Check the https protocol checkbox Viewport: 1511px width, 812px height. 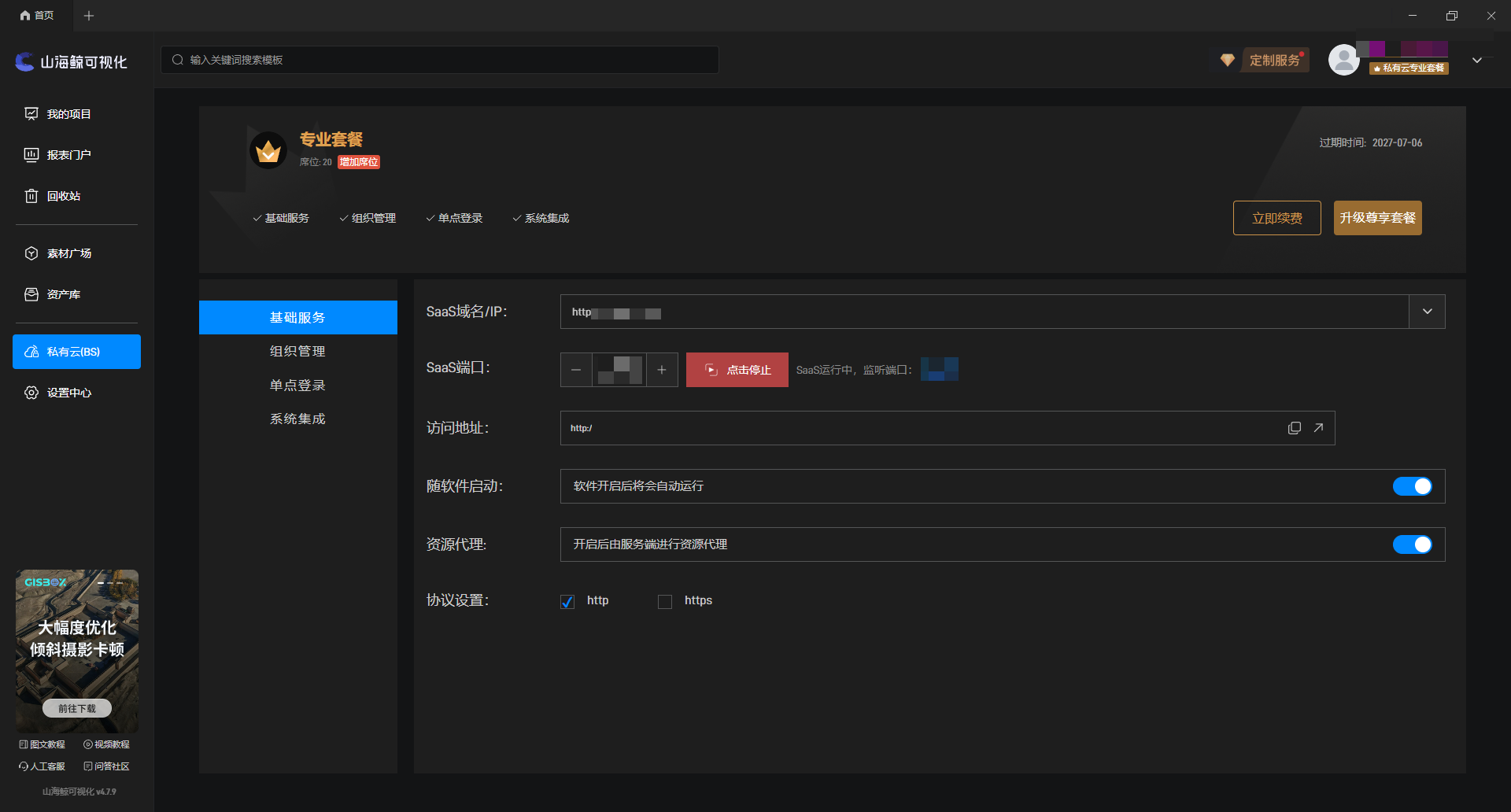665,601
